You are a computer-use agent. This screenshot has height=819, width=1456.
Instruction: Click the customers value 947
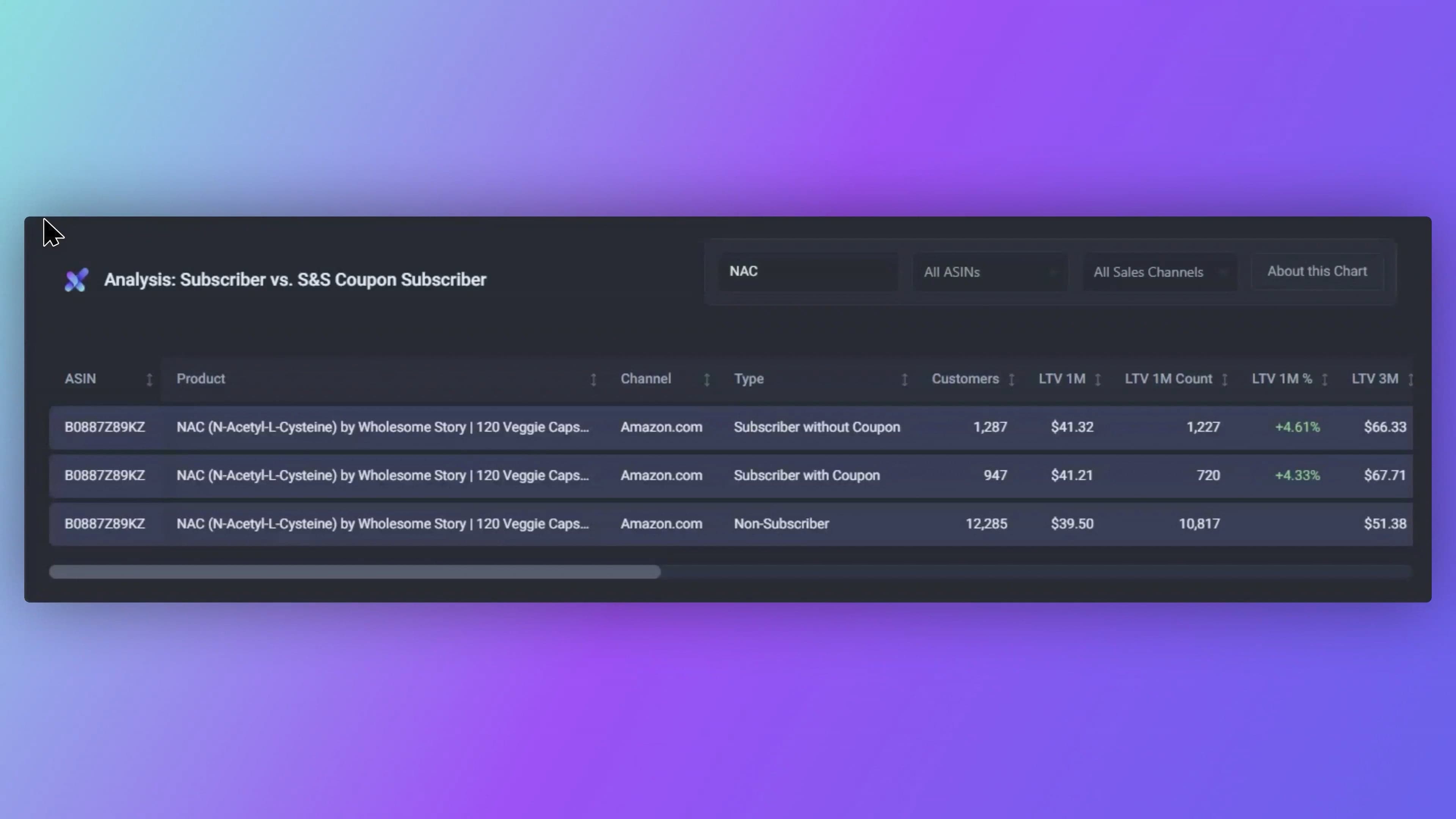click(x=995, y=475)
